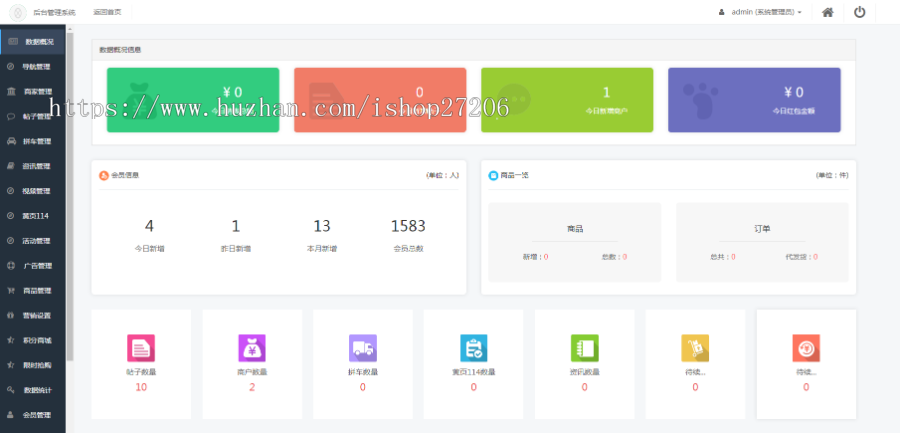Click the orange card showing 0
The image size is (900, 433).
coord(380,100)
